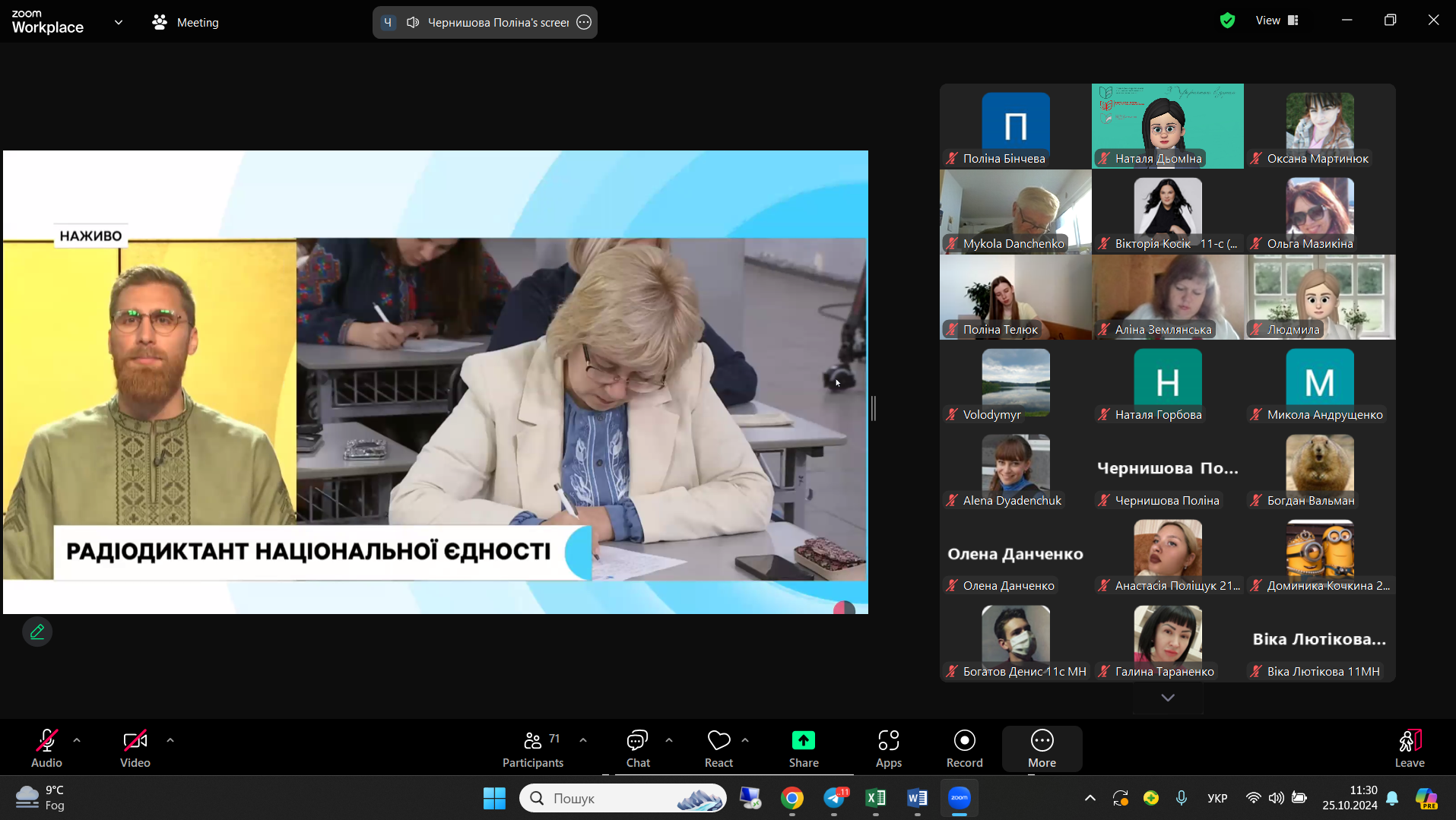Click the annotation pencil icon
Viewport: 1456px width, 820px height.
[37, 632]
